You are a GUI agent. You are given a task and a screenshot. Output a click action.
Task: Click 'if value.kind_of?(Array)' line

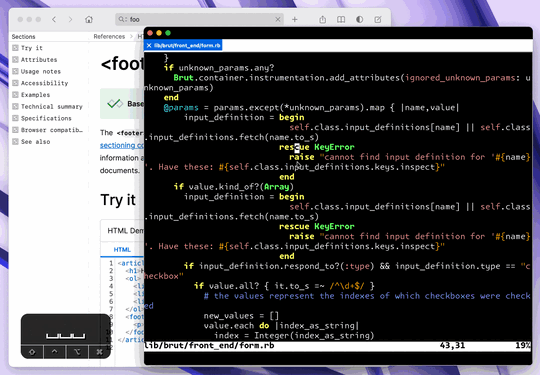pyautogui.click(x=234, y=187)
